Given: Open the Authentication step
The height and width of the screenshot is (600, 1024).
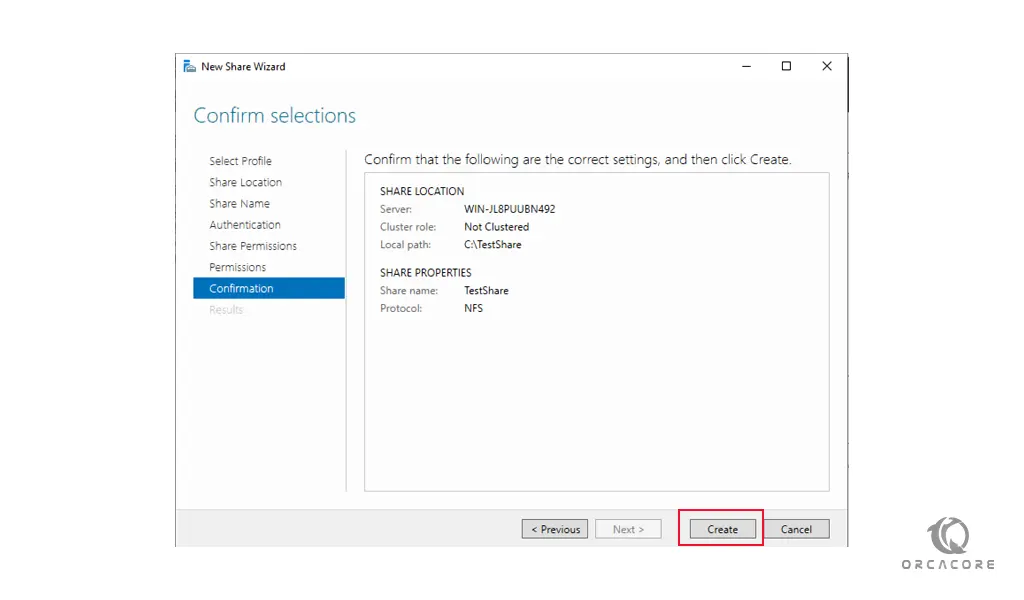Looking at the screenshot, I should click(245, 225).
